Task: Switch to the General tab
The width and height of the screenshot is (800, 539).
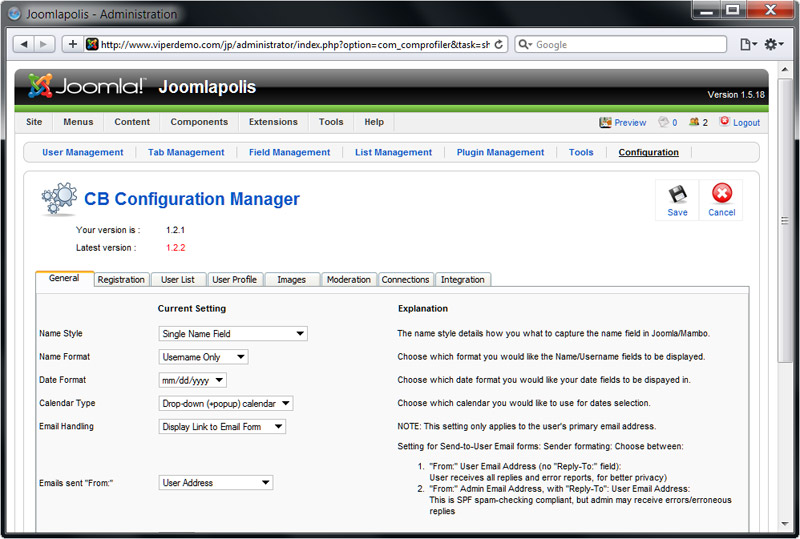Action: click(64, 278)
